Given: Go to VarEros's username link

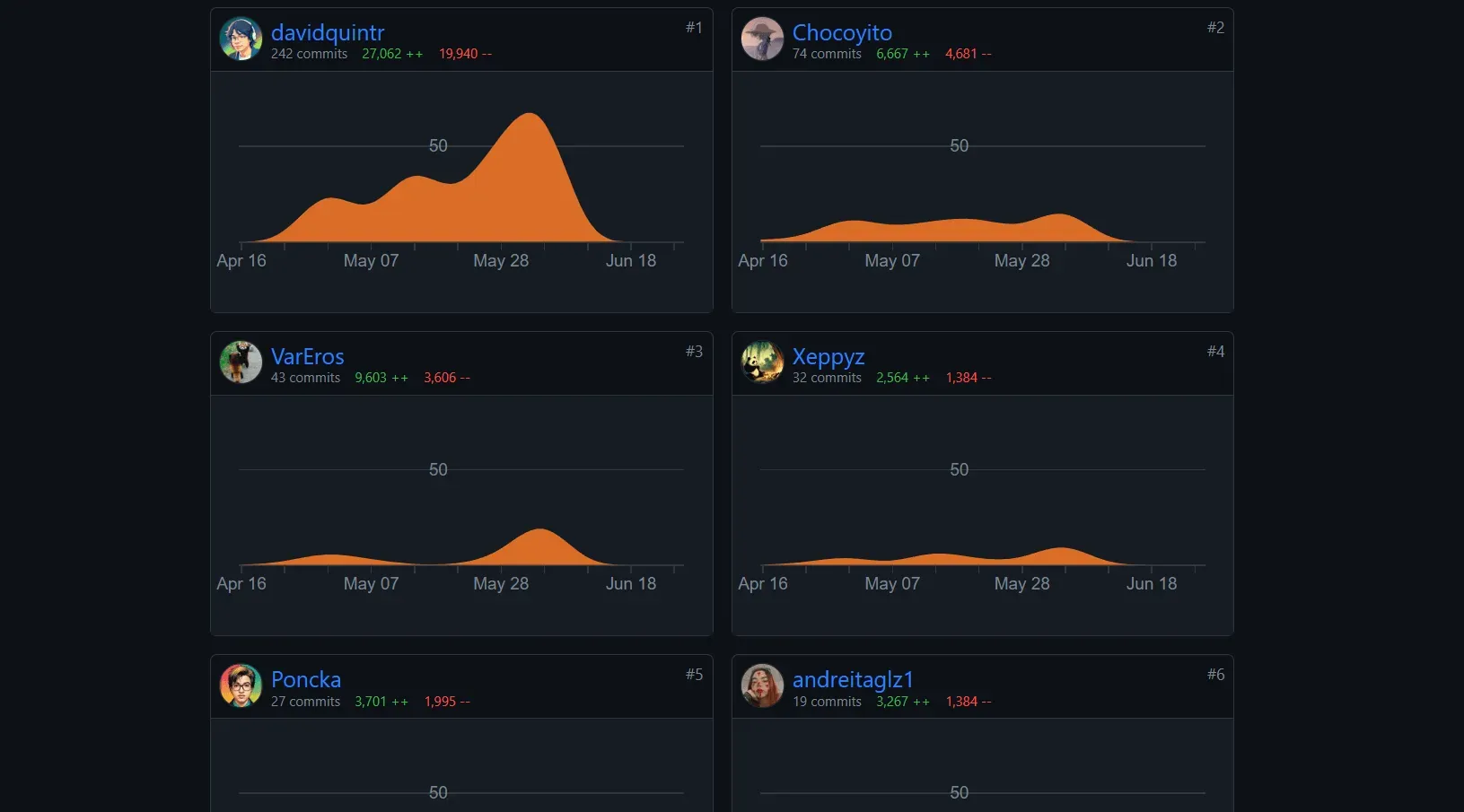Looking at the screenshot, I should pyautogui.click(x=308, y=356).
